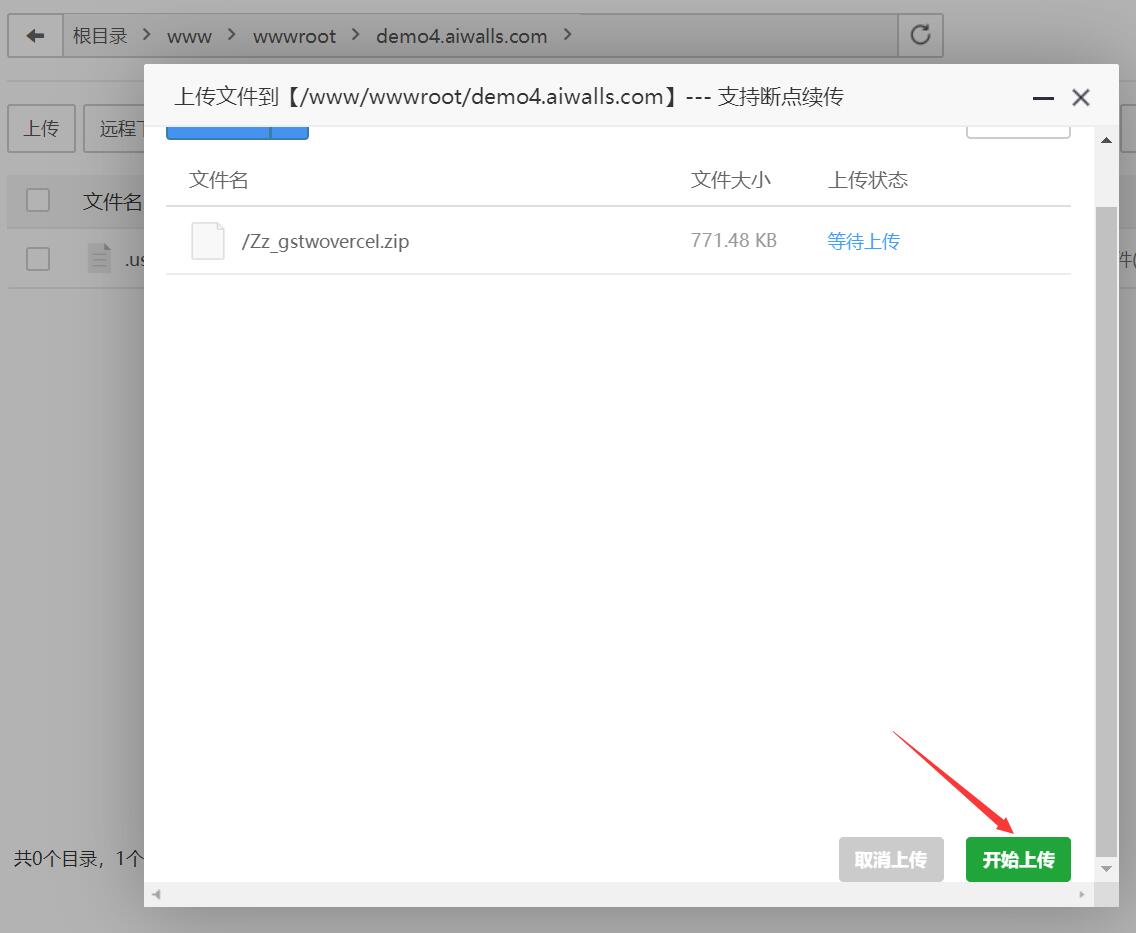The image size is (1136, 933).
Task: Minimize the upload dialog
Action: 1043,98
